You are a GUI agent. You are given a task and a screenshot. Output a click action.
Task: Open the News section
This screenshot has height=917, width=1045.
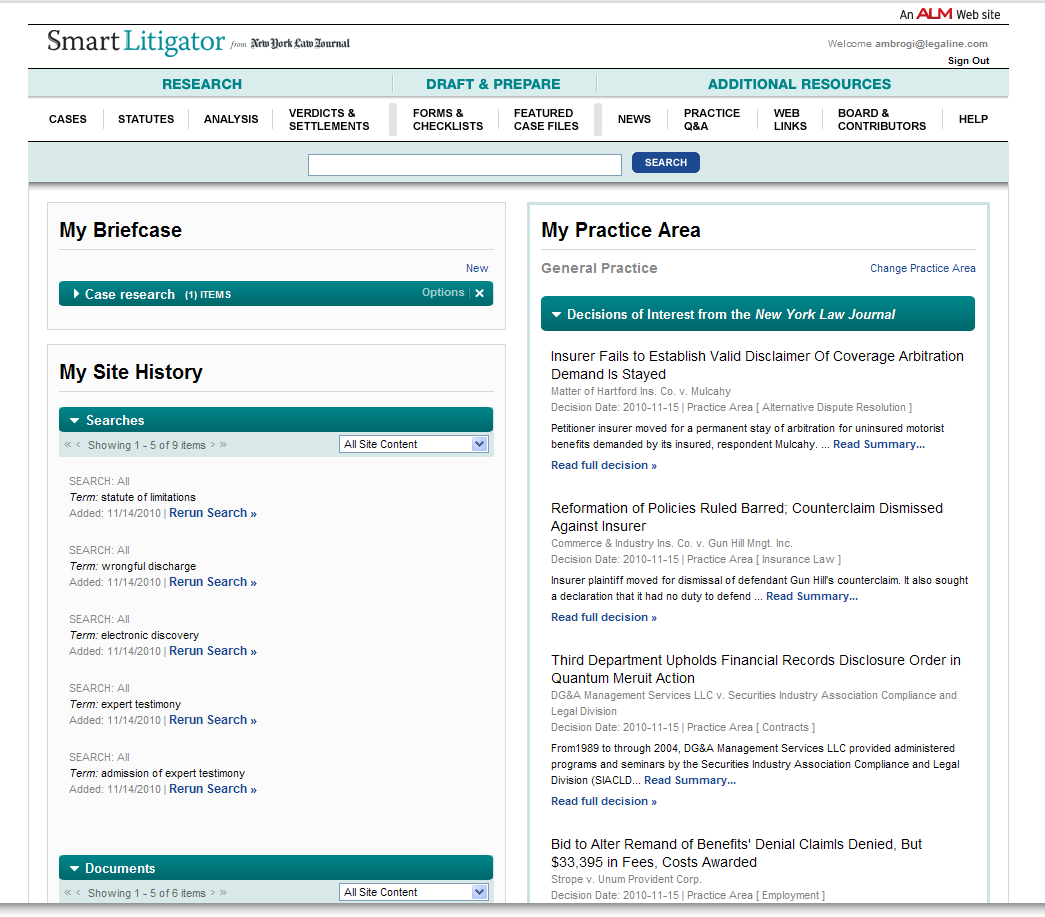click(634, 119)
